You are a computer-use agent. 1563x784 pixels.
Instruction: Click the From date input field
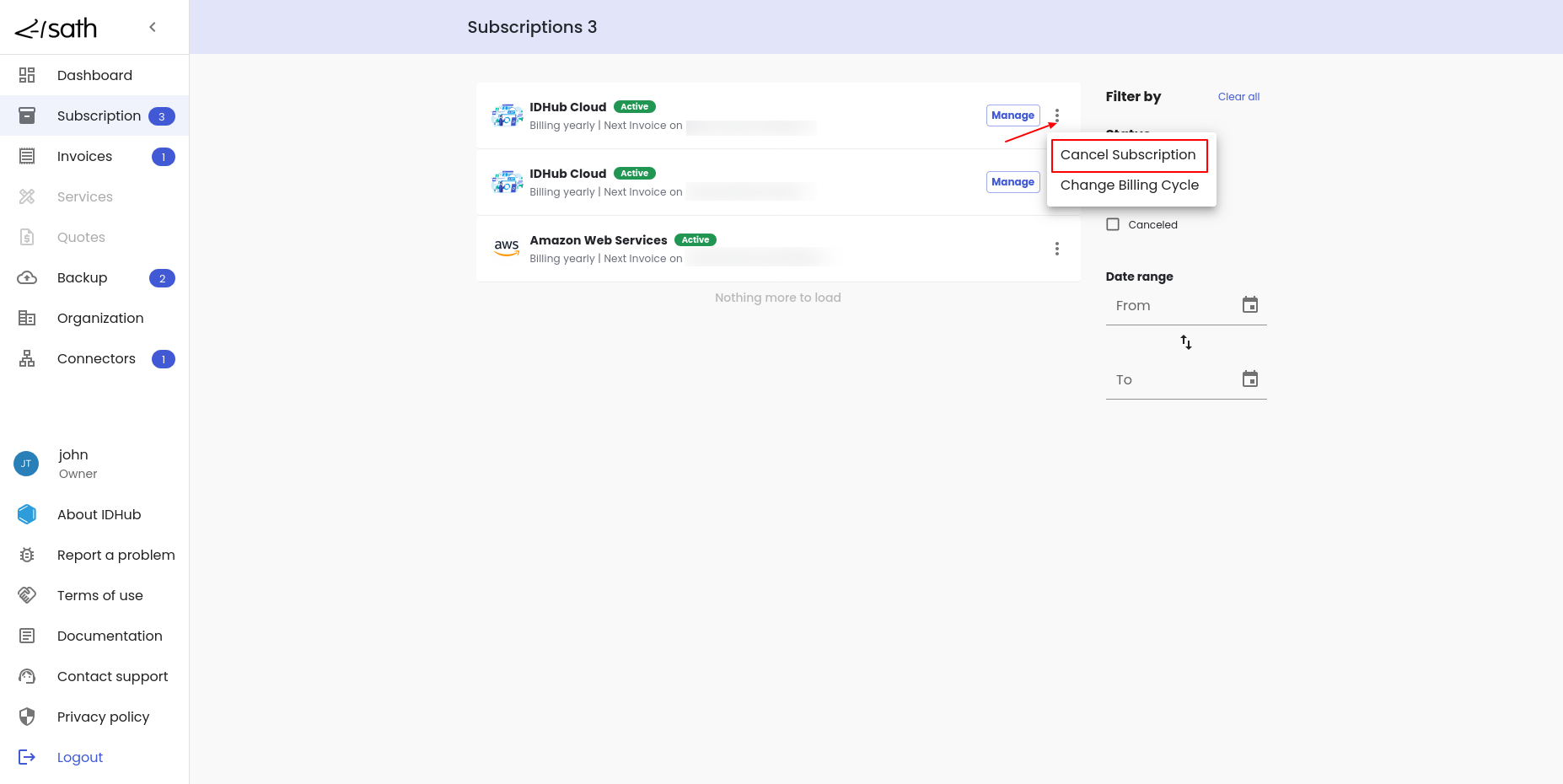pyautogui.click(x=1172, y=306)
